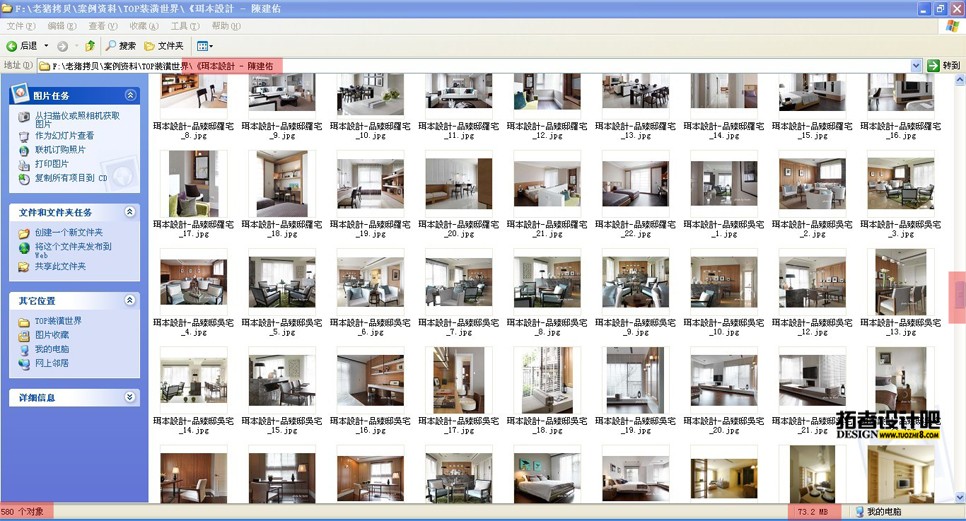Viewport: 966px width, 521px height.
Task: Select thumbnail of 吳宅_10.jpg
Action: pyautogui.click(x=724, y=282)
